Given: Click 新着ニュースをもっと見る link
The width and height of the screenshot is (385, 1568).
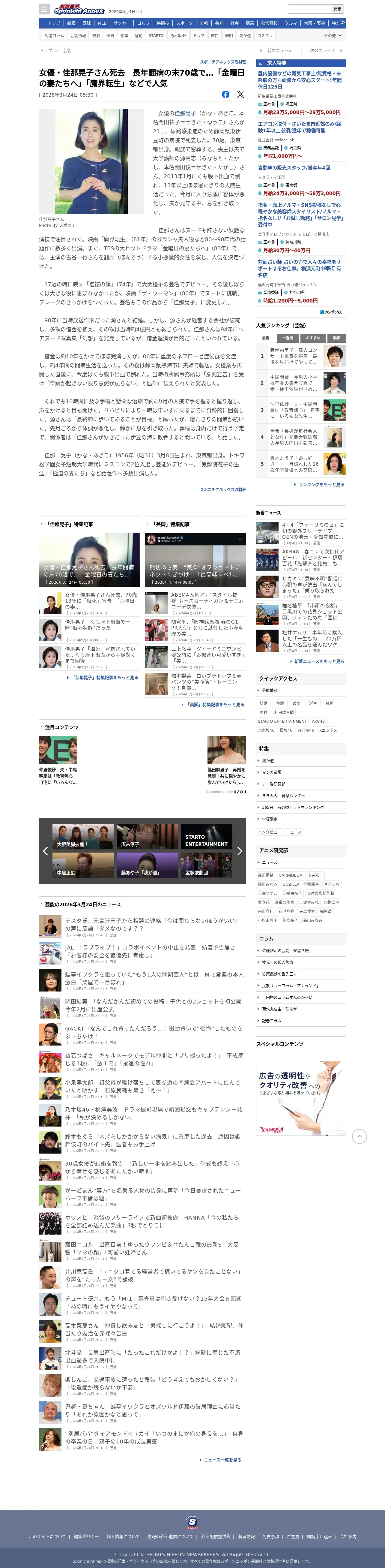Looking at the screenshot, I should tap(319, 661).
